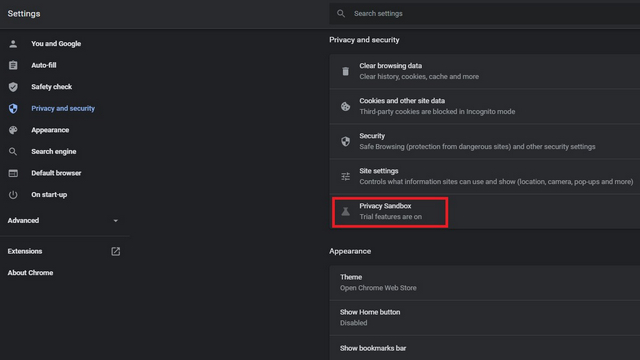Image resolution: width=640 pixels, height=360 pixels.
Task: Click the trash icon for Clear browsing data
Action: 345,71
